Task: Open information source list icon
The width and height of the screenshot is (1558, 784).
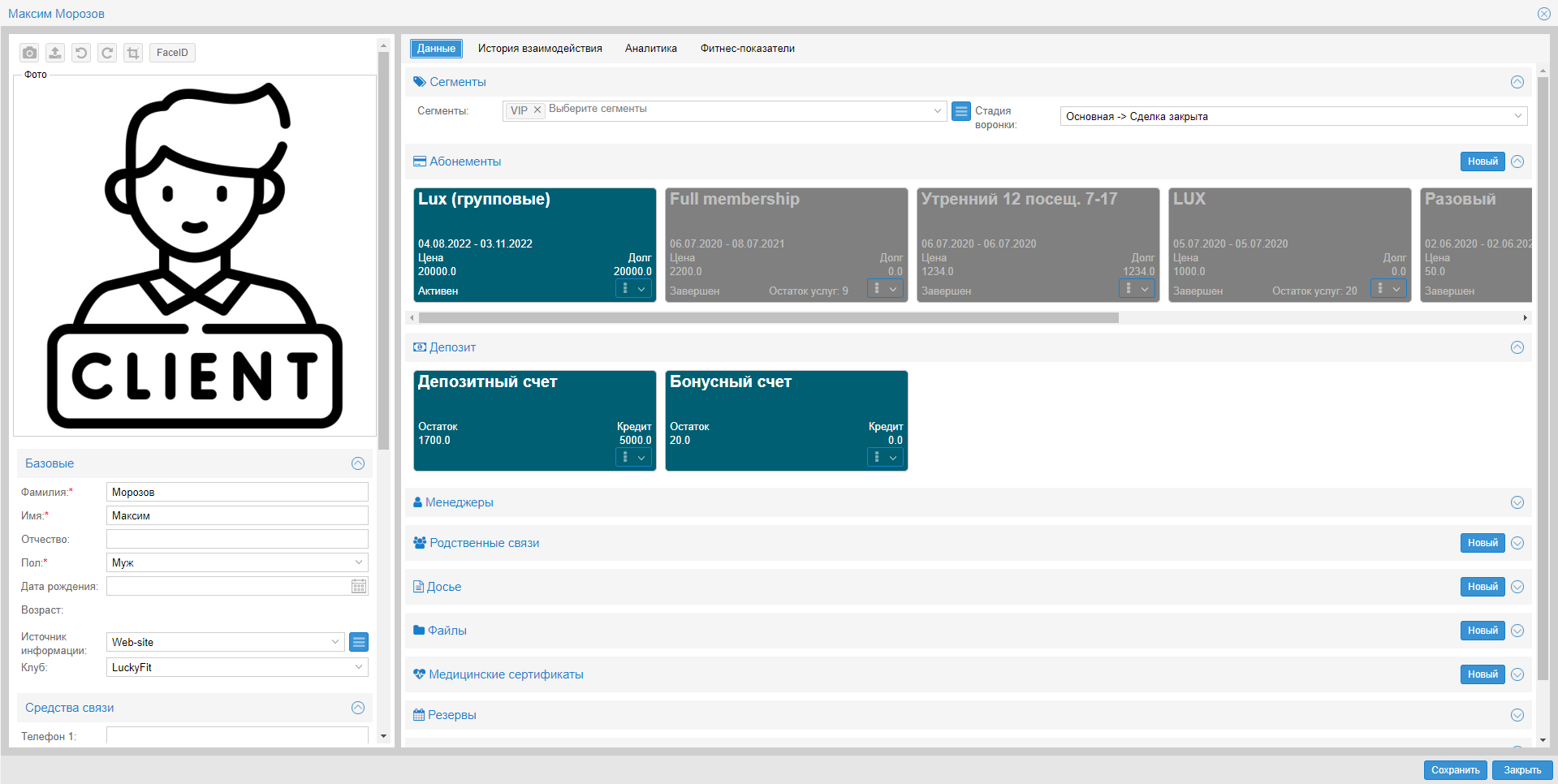Action: coord(359,642)
